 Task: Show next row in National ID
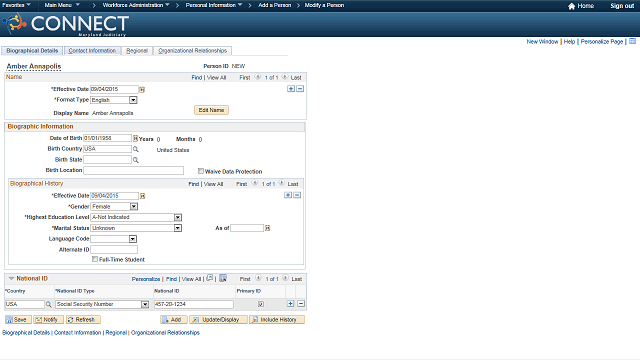285,278
